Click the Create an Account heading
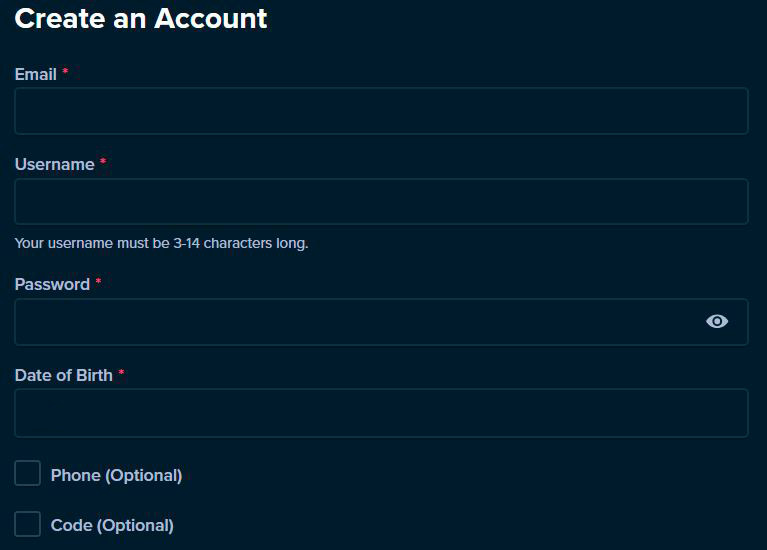The image size is (767, 550). pyautogui.click(x=141, y=19)
